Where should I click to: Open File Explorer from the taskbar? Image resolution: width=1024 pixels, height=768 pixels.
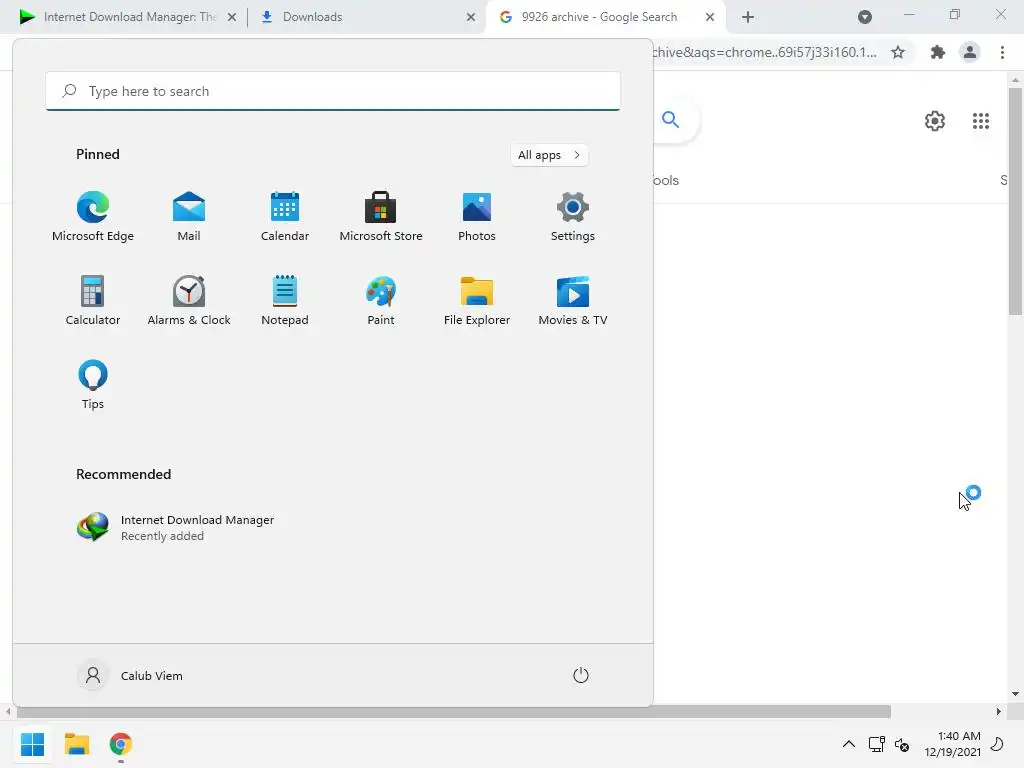pos(76,744)
